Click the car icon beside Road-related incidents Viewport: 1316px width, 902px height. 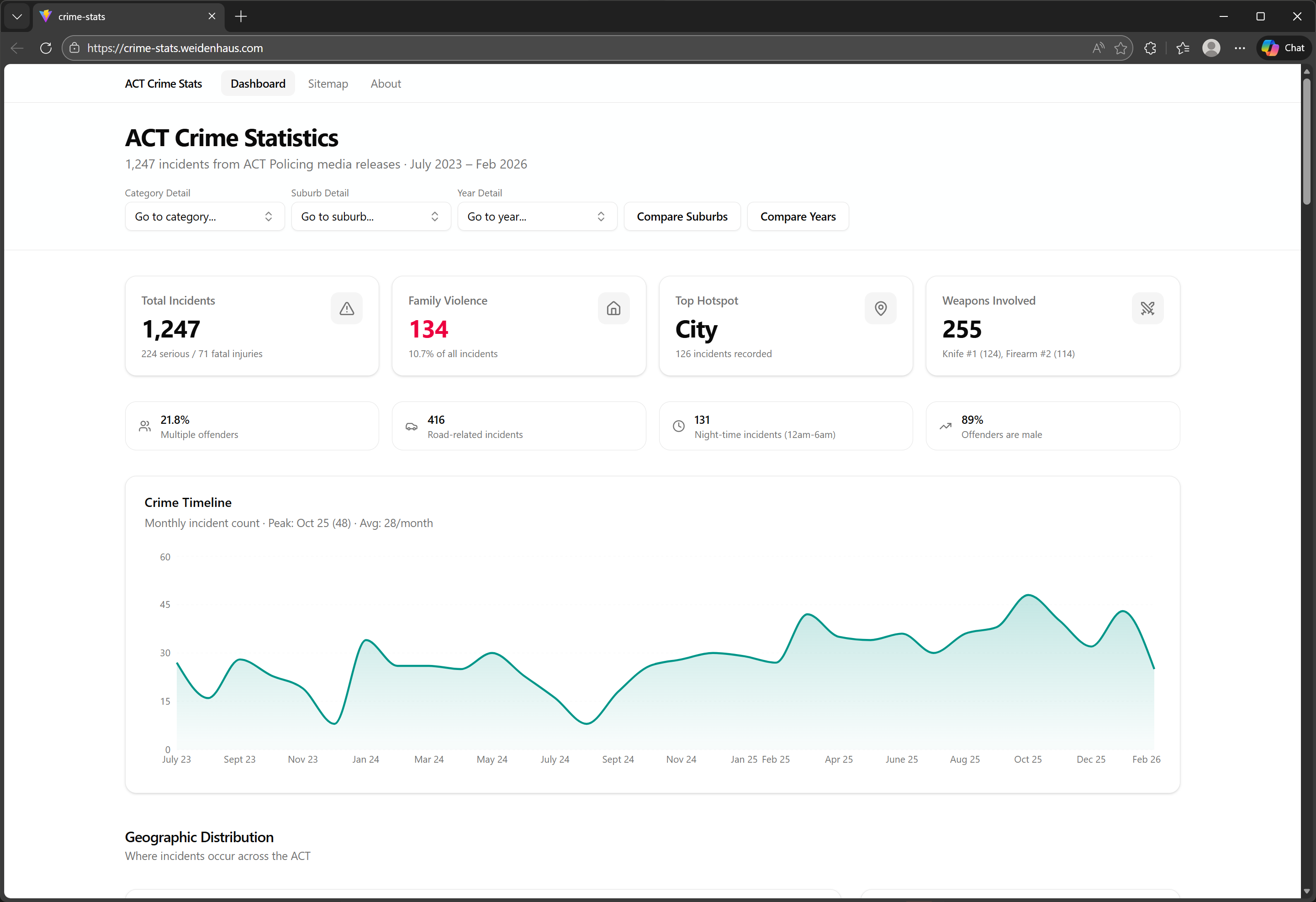(x=412, y=427)
